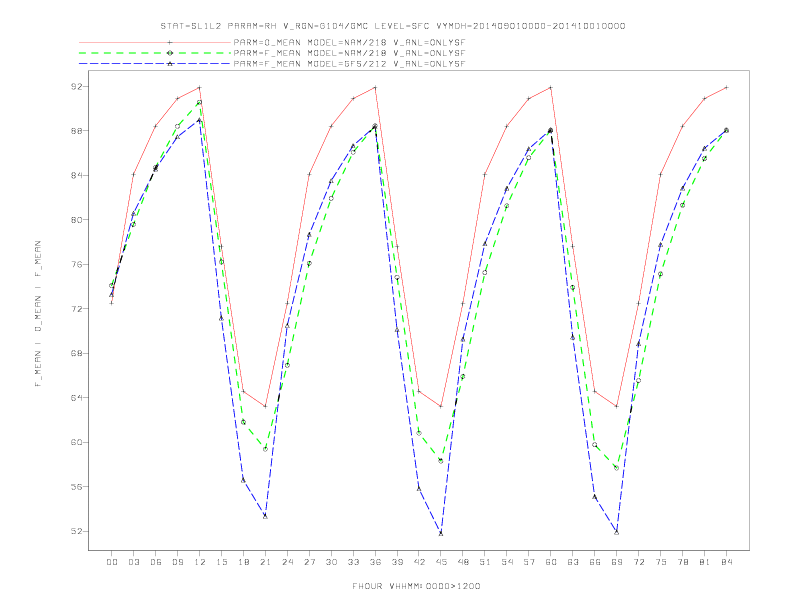Select the red O_MEAN NAM/218 legend label
792x612 pixels.
point(349,42)
